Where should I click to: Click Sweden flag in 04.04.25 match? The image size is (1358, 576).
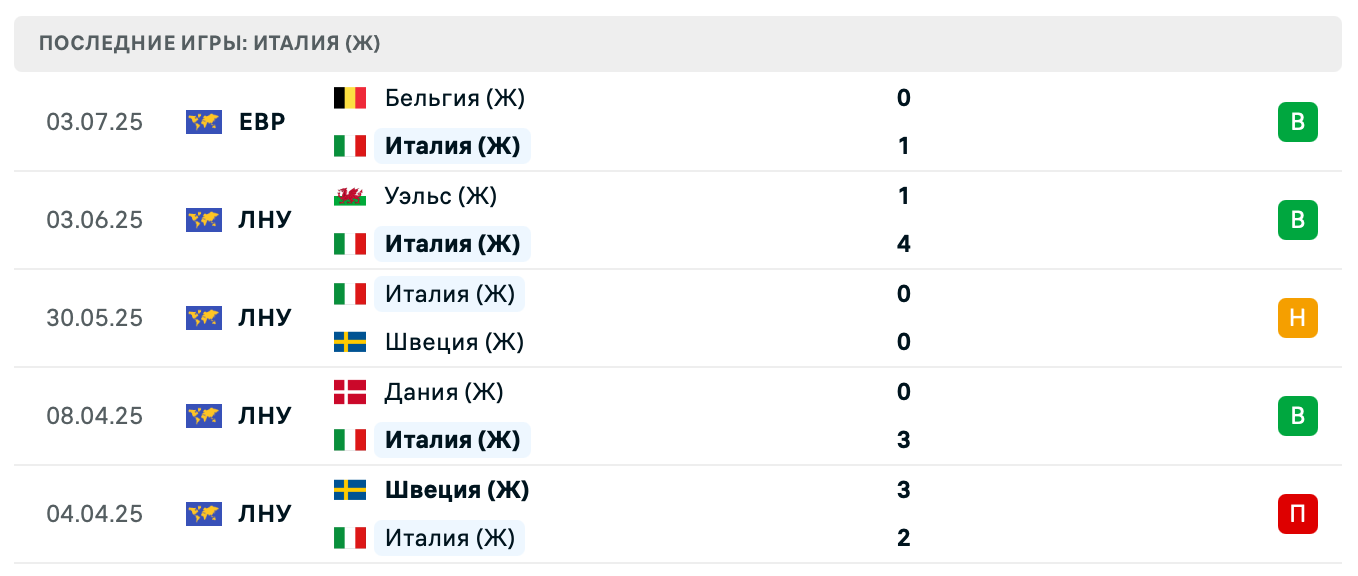pos(350,490)
